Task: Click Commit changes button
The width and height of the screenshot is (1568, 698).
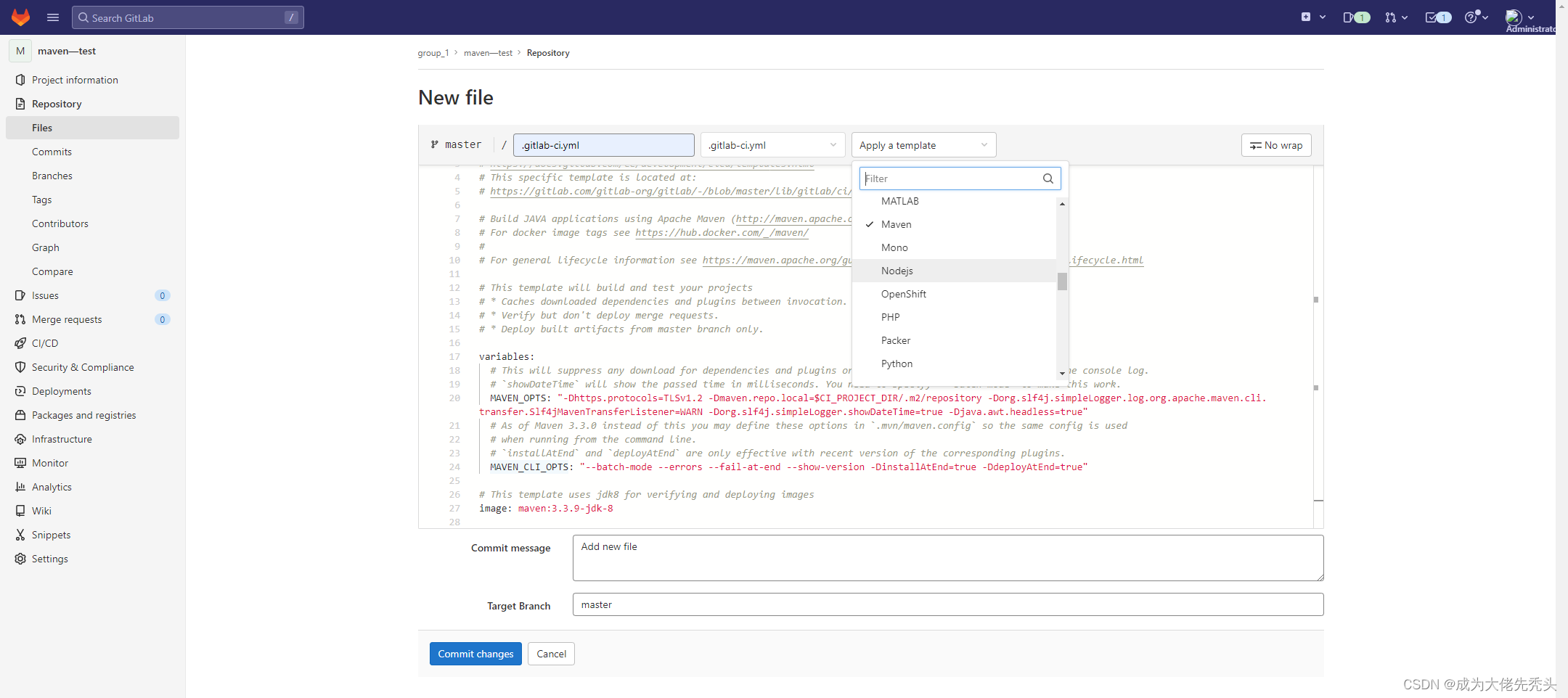Action: [x=475, y=654]
